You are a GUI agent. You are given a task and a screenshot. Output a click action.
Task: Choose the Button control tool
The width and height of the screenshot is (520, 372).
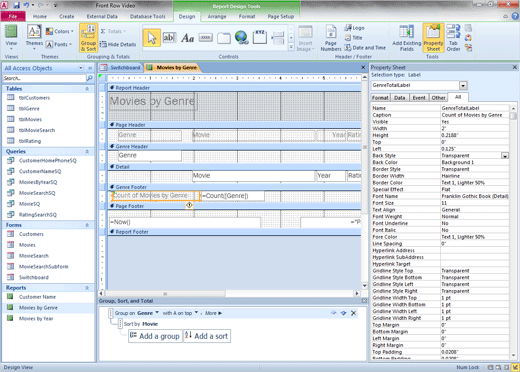[205, 38]
